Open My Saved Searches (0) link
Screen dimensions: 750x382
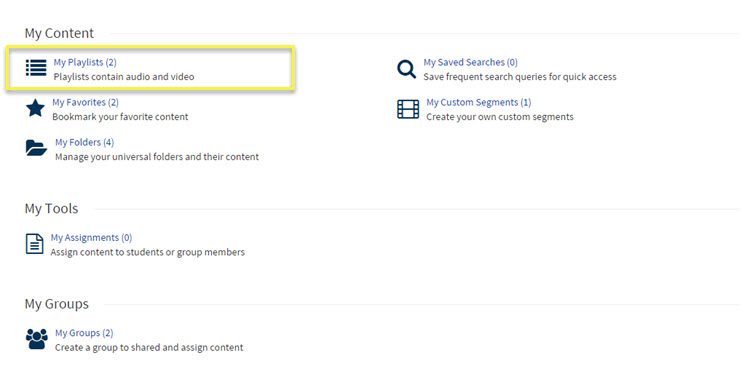point(470,62)
